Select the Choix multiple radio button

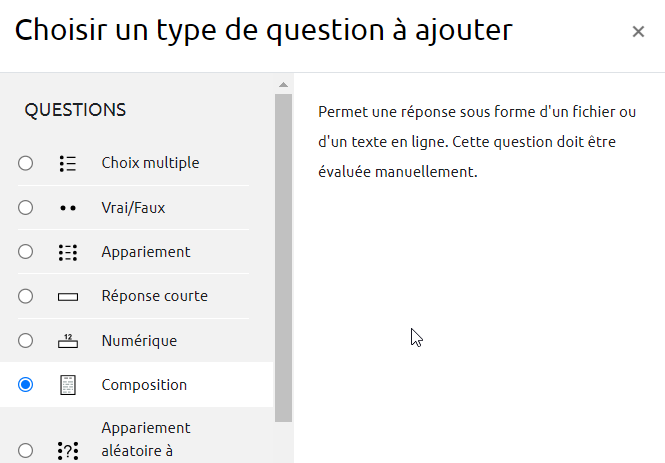click(x=26, y=164)
